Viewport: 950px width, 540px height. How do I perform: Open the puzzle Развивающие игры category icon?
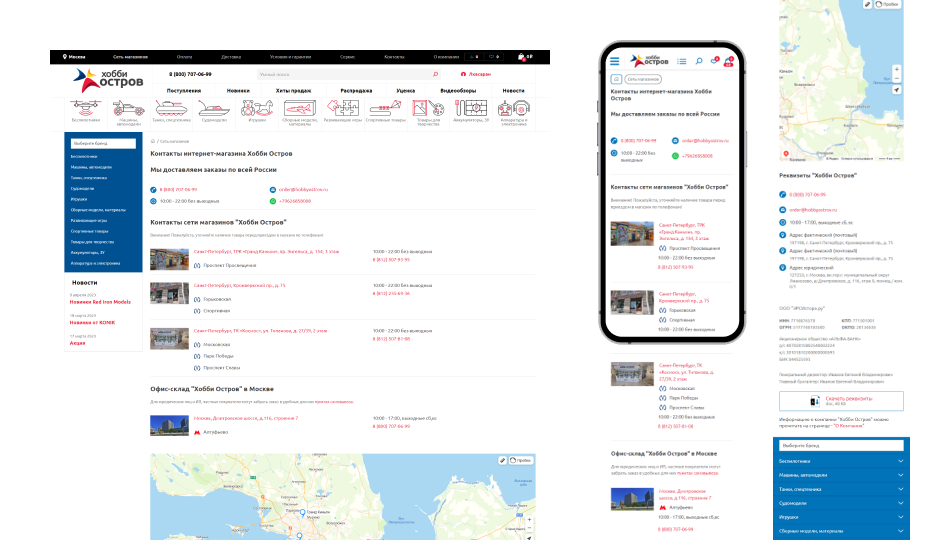pos(342,108)
